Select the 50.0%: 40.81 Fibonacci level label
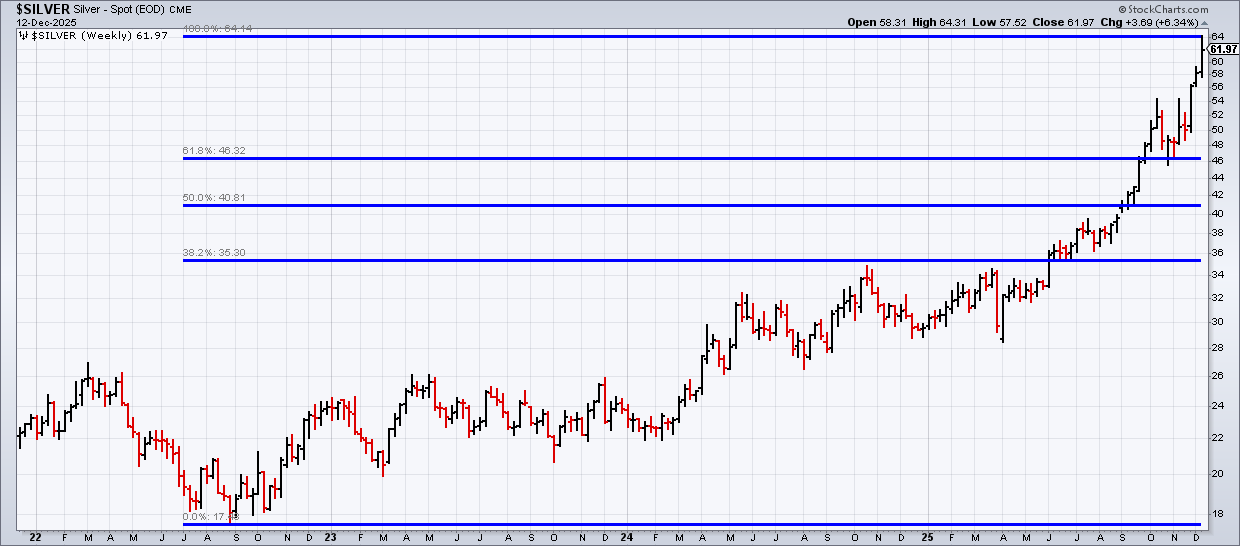The image size is (1240, 546). point(214,198)
